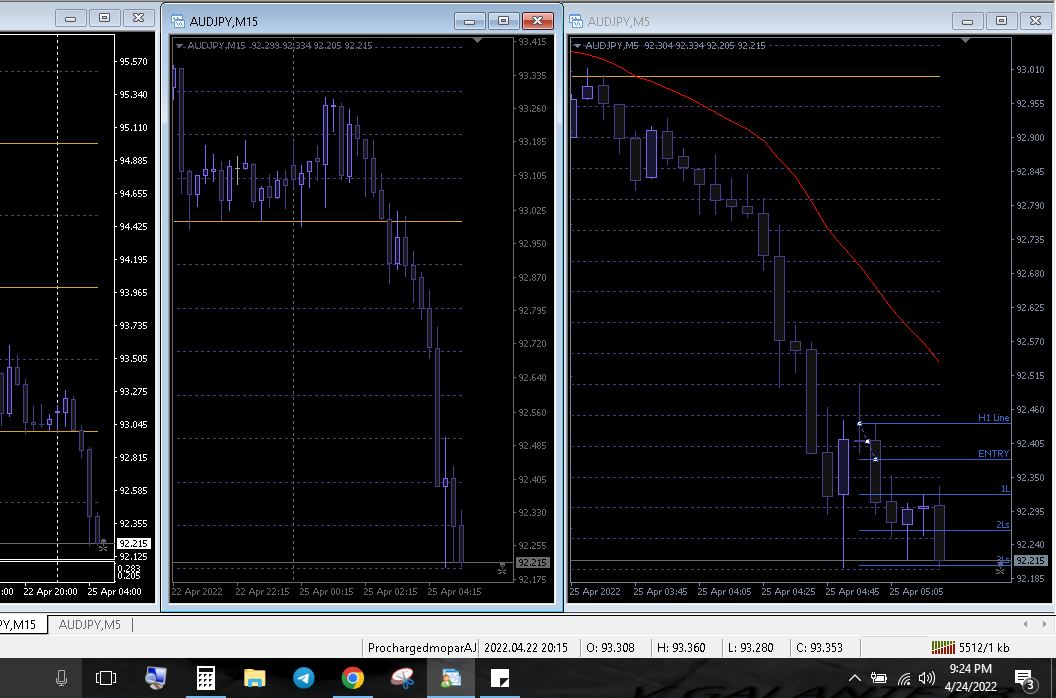
Task: Click the scissors marker in M15 chart corner
Action: pyautogui.click(x=502, y=570)
